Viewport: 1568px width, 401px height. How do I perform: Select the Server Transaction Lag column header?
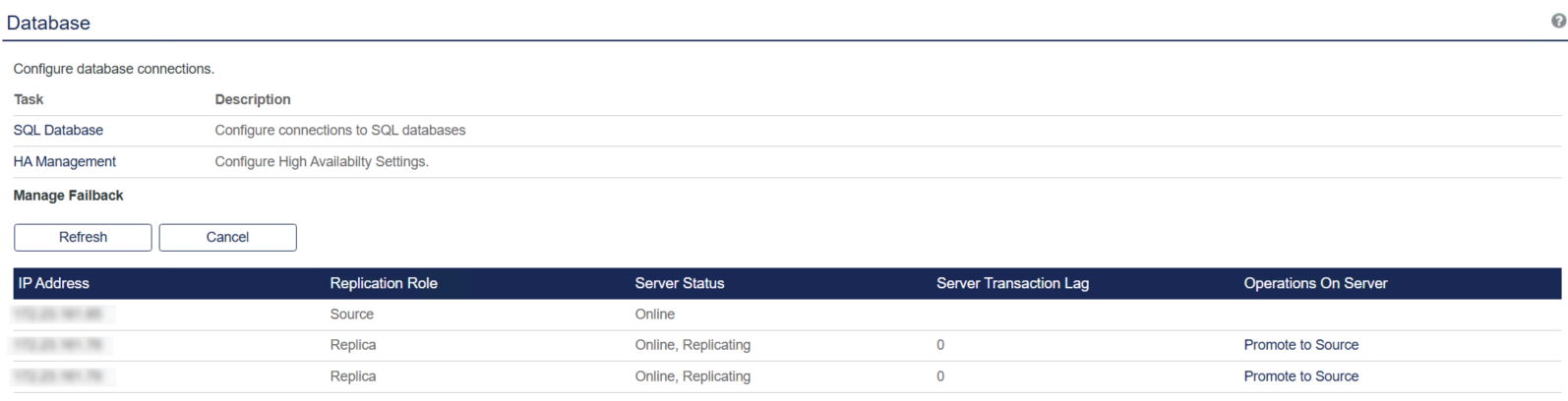1012,284
